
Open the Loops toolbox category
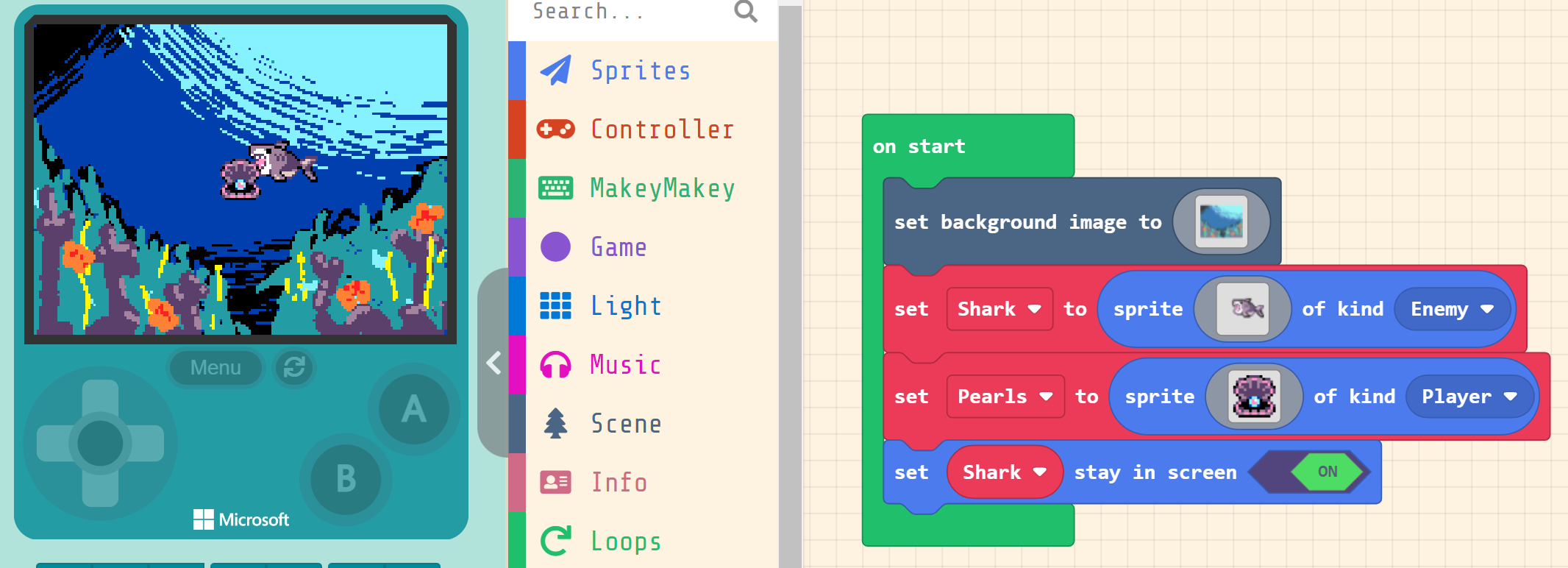tap(625, 542)
